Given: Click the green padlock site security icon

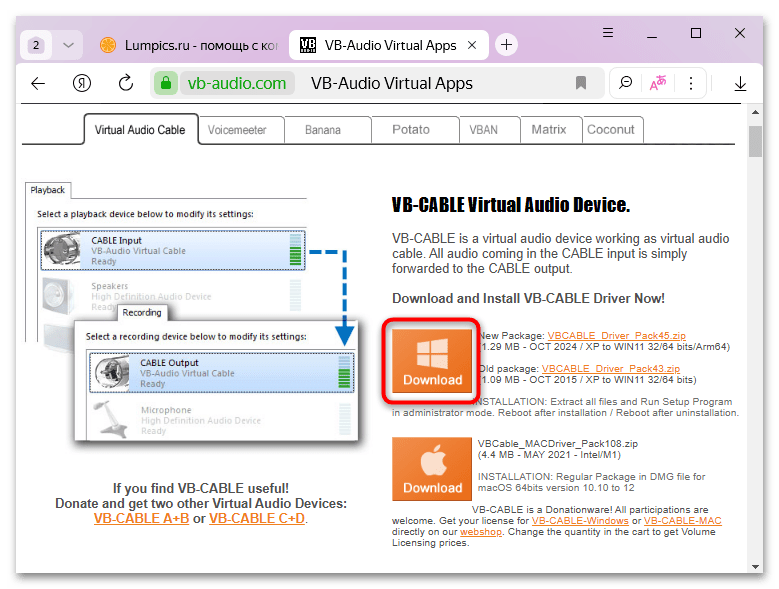Looking at the screenshot, I should (x=166, y=83).
